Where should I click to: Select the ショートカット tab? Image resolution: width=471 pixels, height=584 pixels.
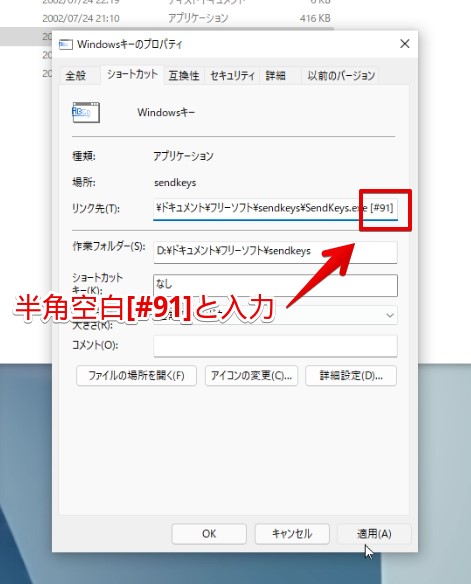click(132, 74)
